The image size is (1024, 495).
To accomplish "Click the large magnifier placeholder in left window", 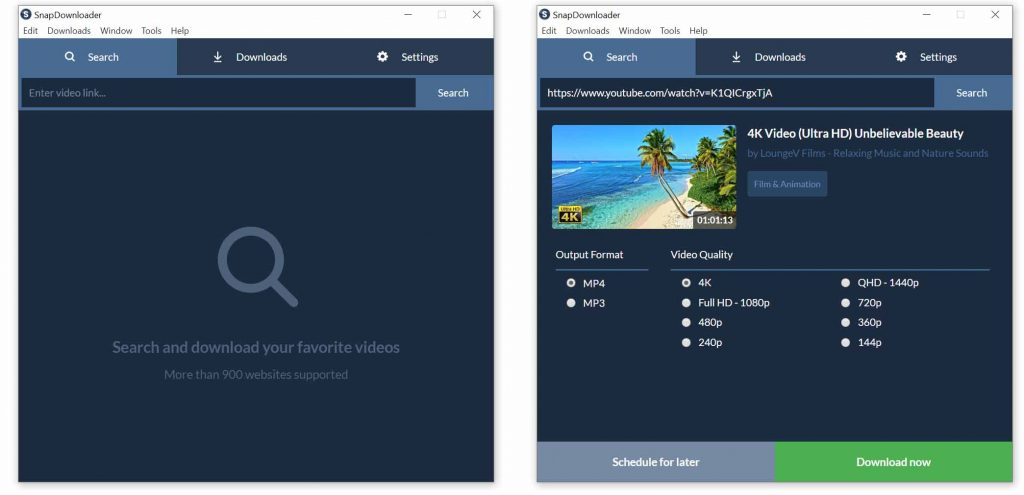I will point(257,266).
